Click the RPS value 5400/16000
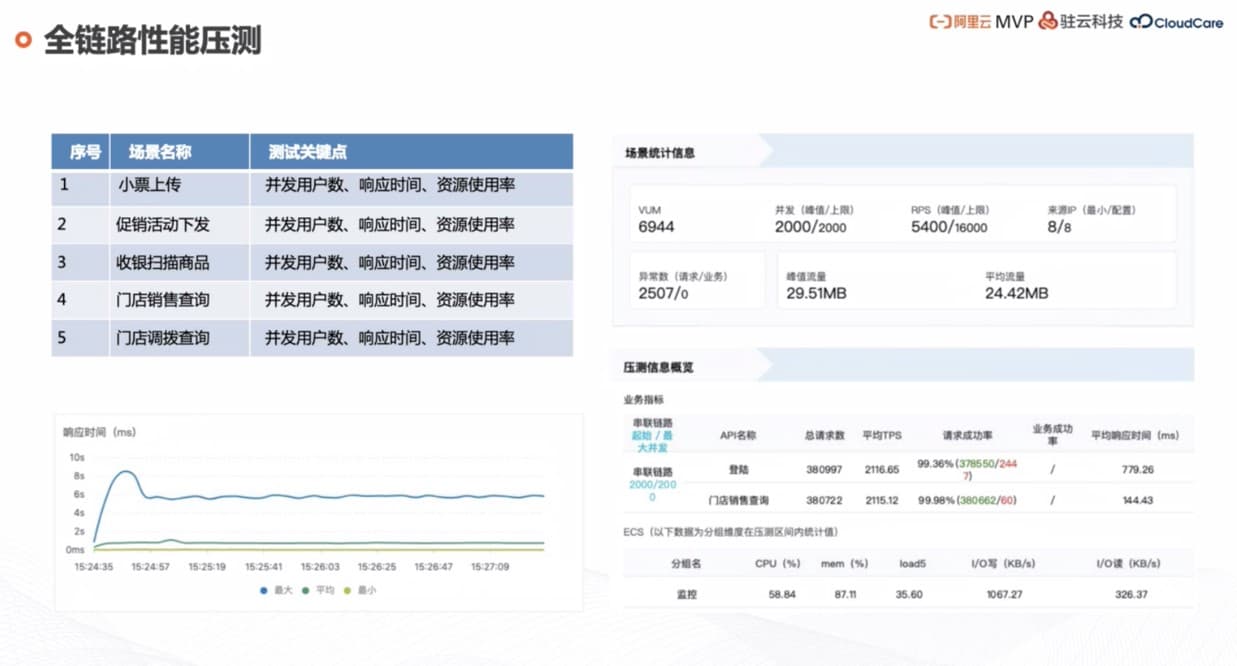 949,227
